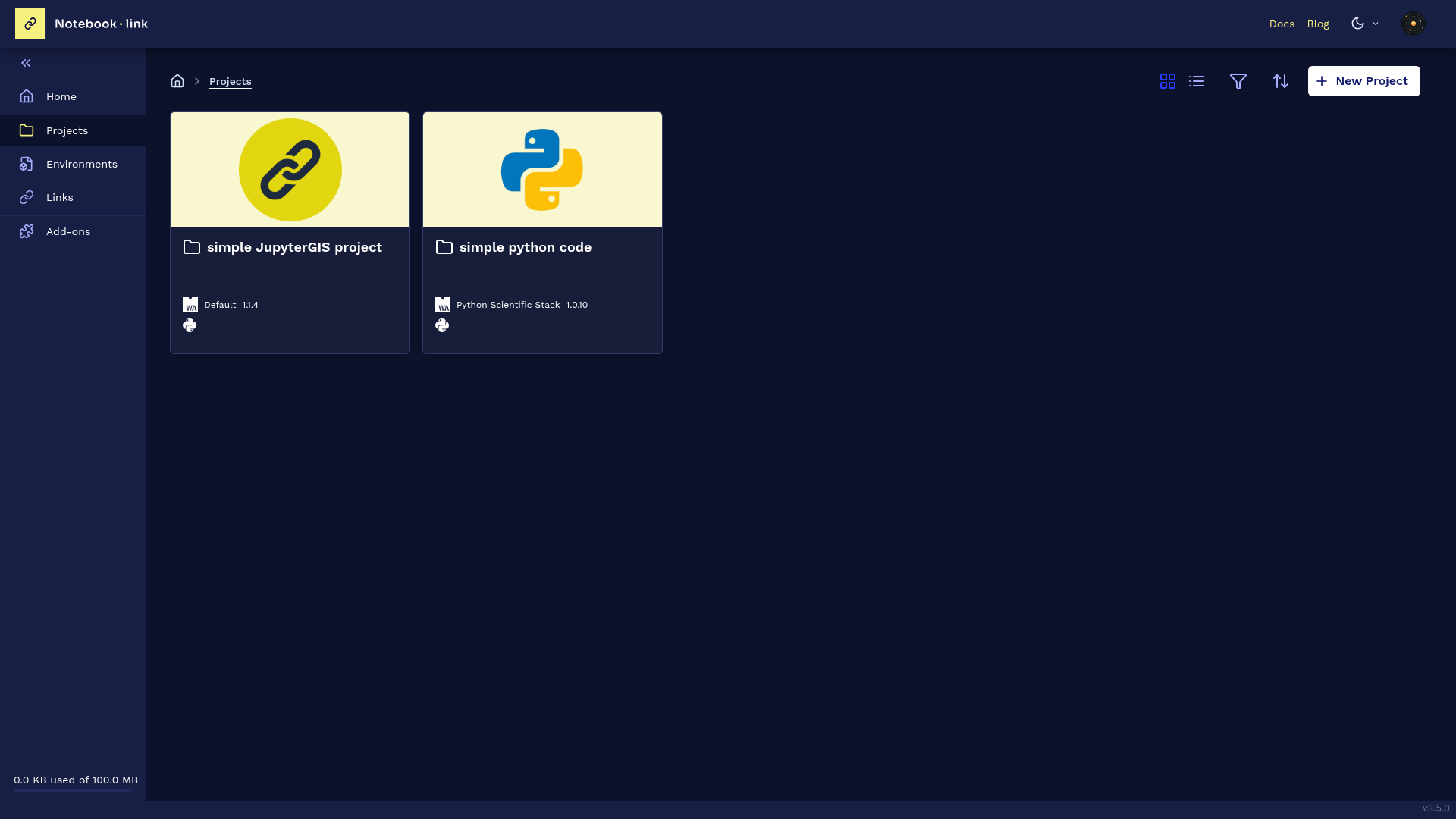Click folder icon beside simple JupyterGIS project
Viewport: 1456px width, 819px height.
(x=192, y=247)
